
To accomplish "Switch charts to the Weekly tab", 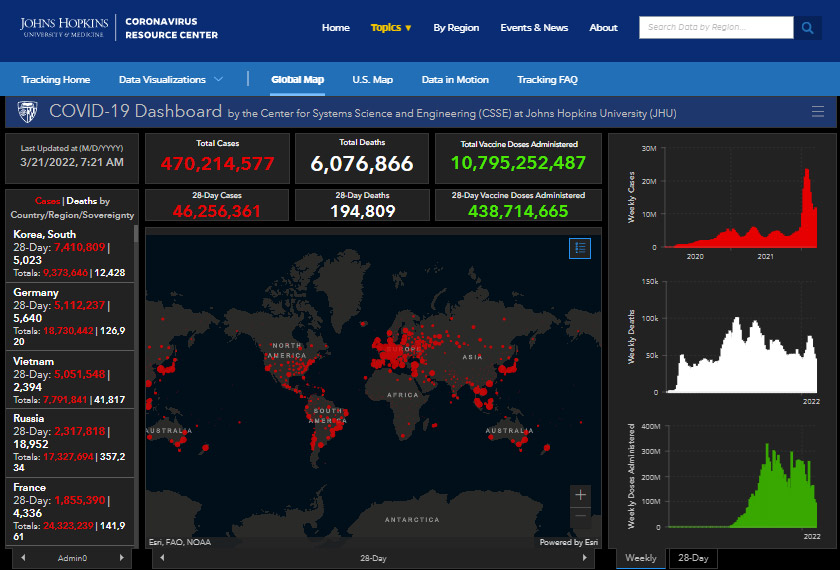I will [641, 558].
